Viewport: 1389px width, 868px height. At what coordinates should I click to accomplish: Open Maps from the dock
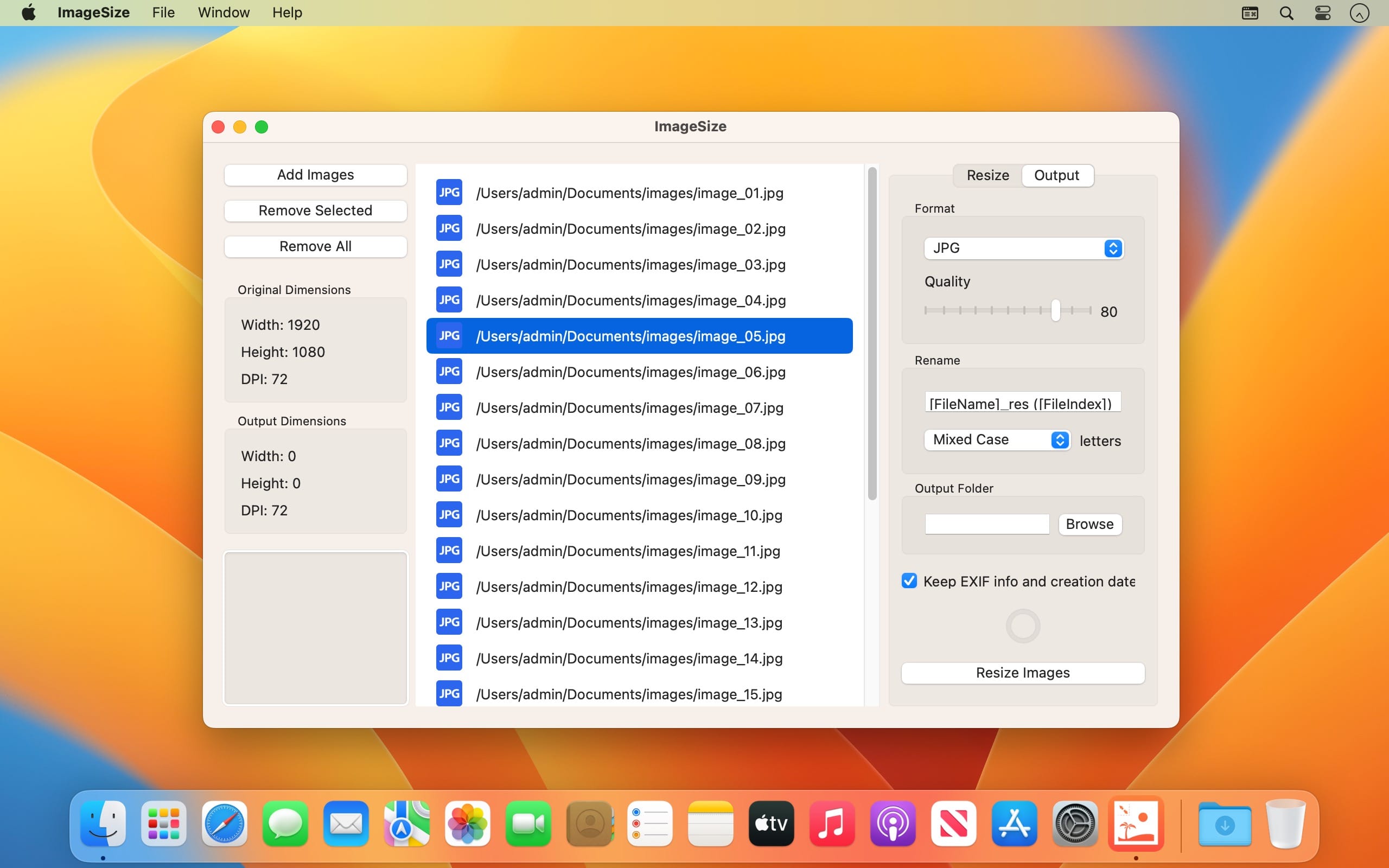click(x=407, y=823)
